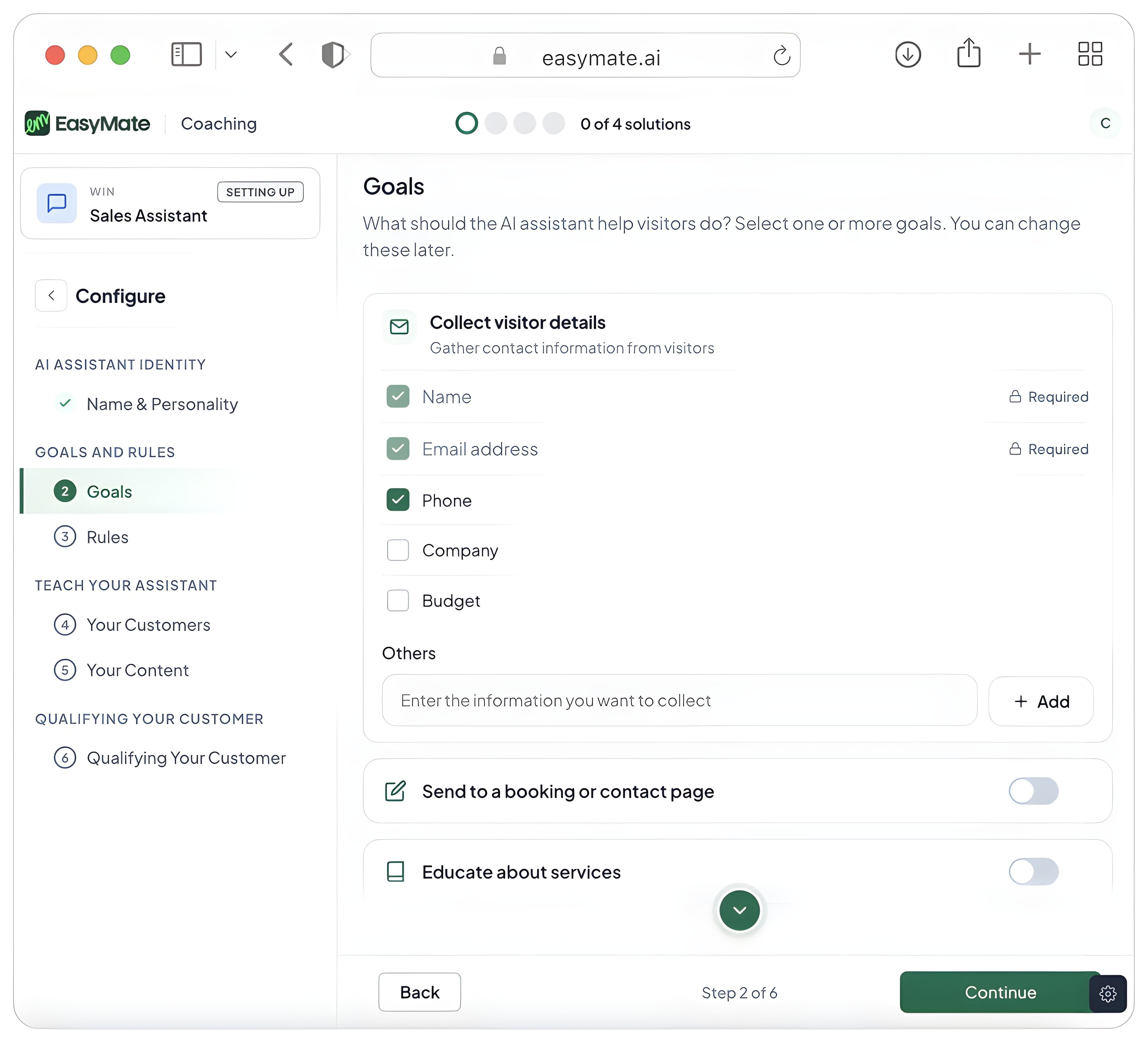Image resolution: width=1148 pixels, height=1042 pixels.
Task: Click the Others information input field
Action: [x=679, y=700]
